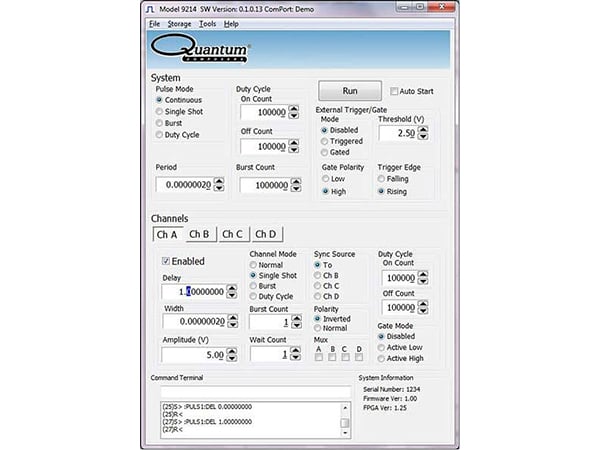This screenshot has height=450, width=600.
Task: Increase the Wait Count value
Action: tap(295, 350)
